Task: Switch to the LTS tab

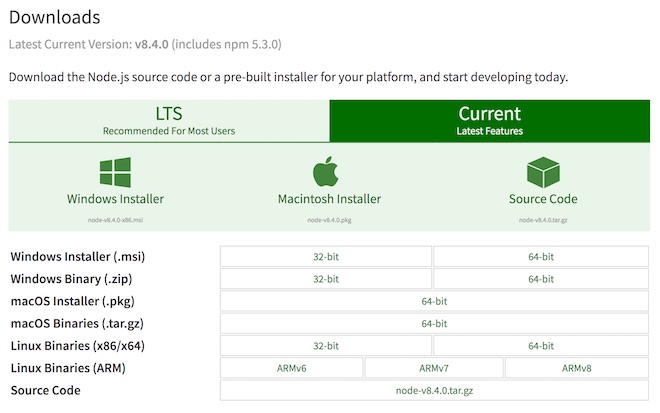Action: point(169,121)
